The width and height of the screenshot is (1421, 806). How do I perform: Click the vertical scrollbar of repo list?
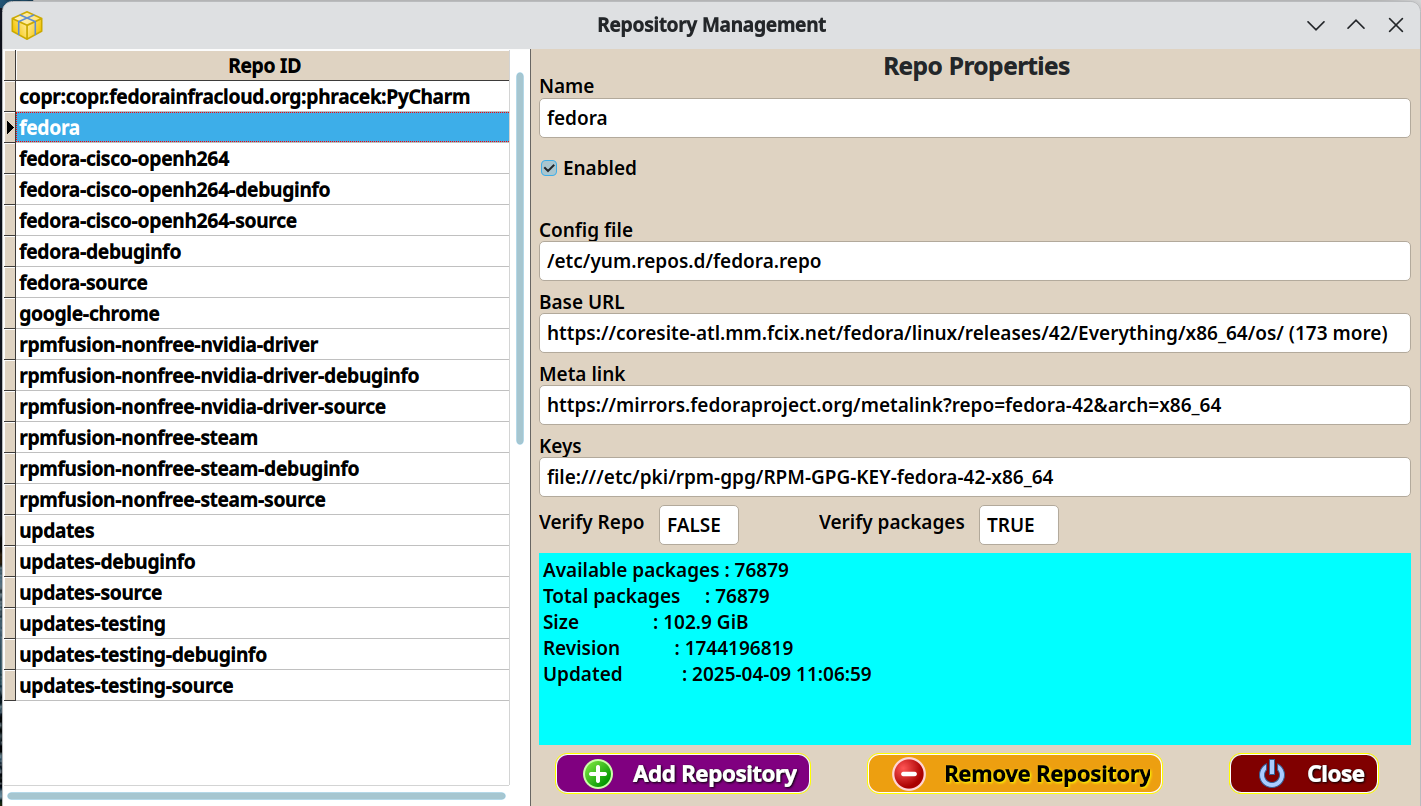click(519, 258)
